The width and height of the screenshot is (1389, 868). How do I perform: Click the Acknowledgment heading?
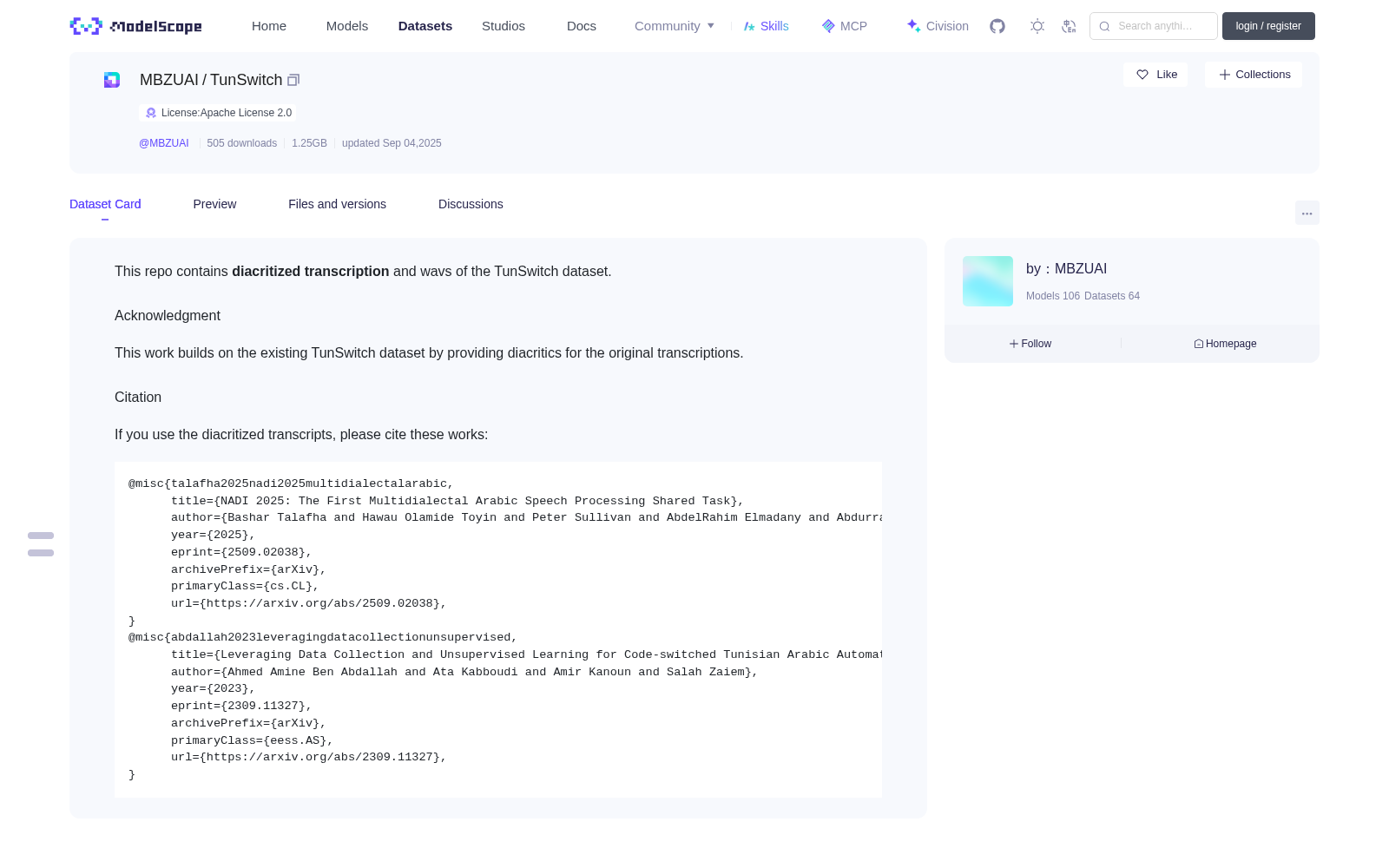pos(168,316)
